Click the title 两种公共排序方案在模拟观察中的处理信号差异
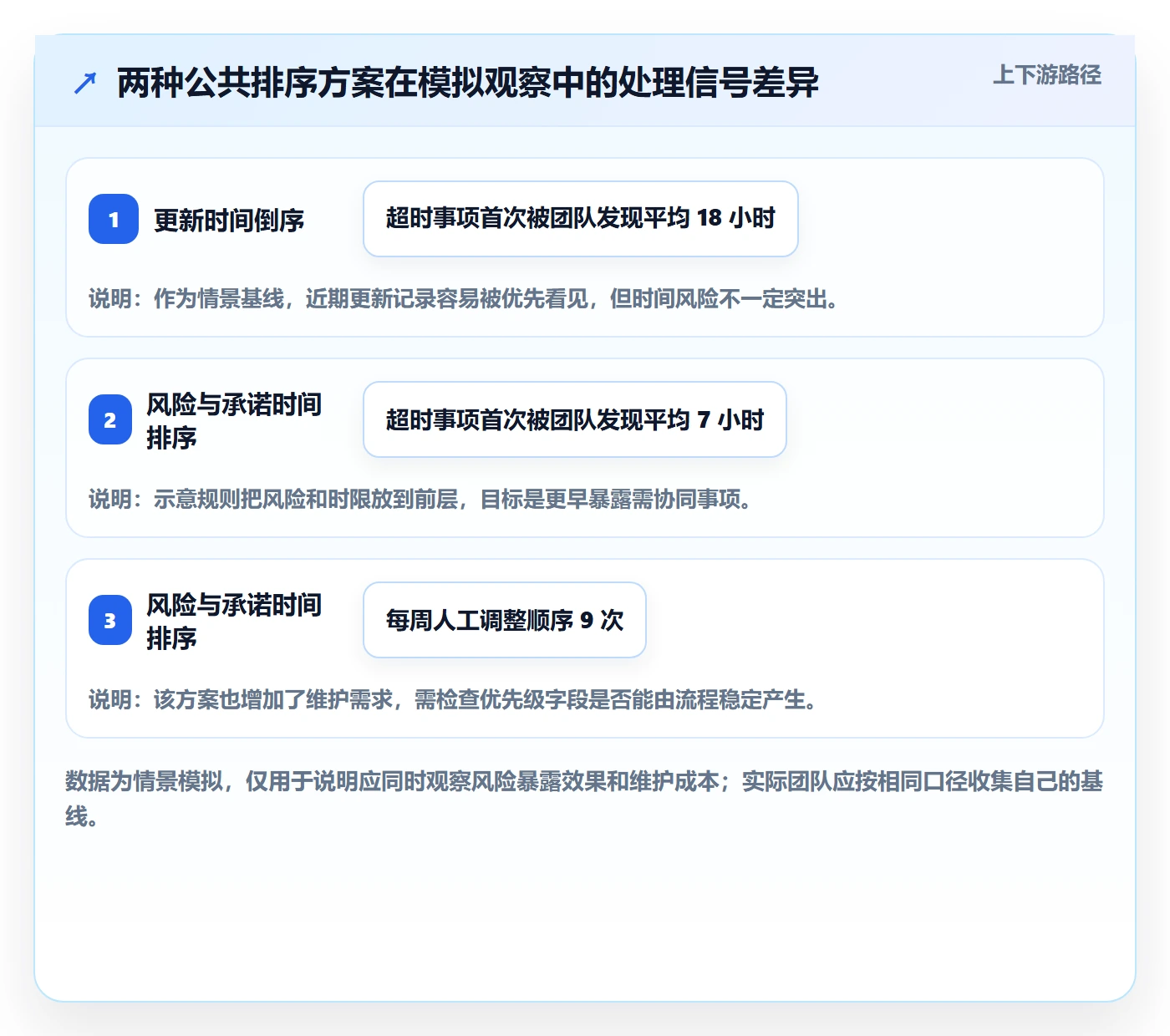The height and width of the screenshot is (1036, 1170). click(468, 83)
